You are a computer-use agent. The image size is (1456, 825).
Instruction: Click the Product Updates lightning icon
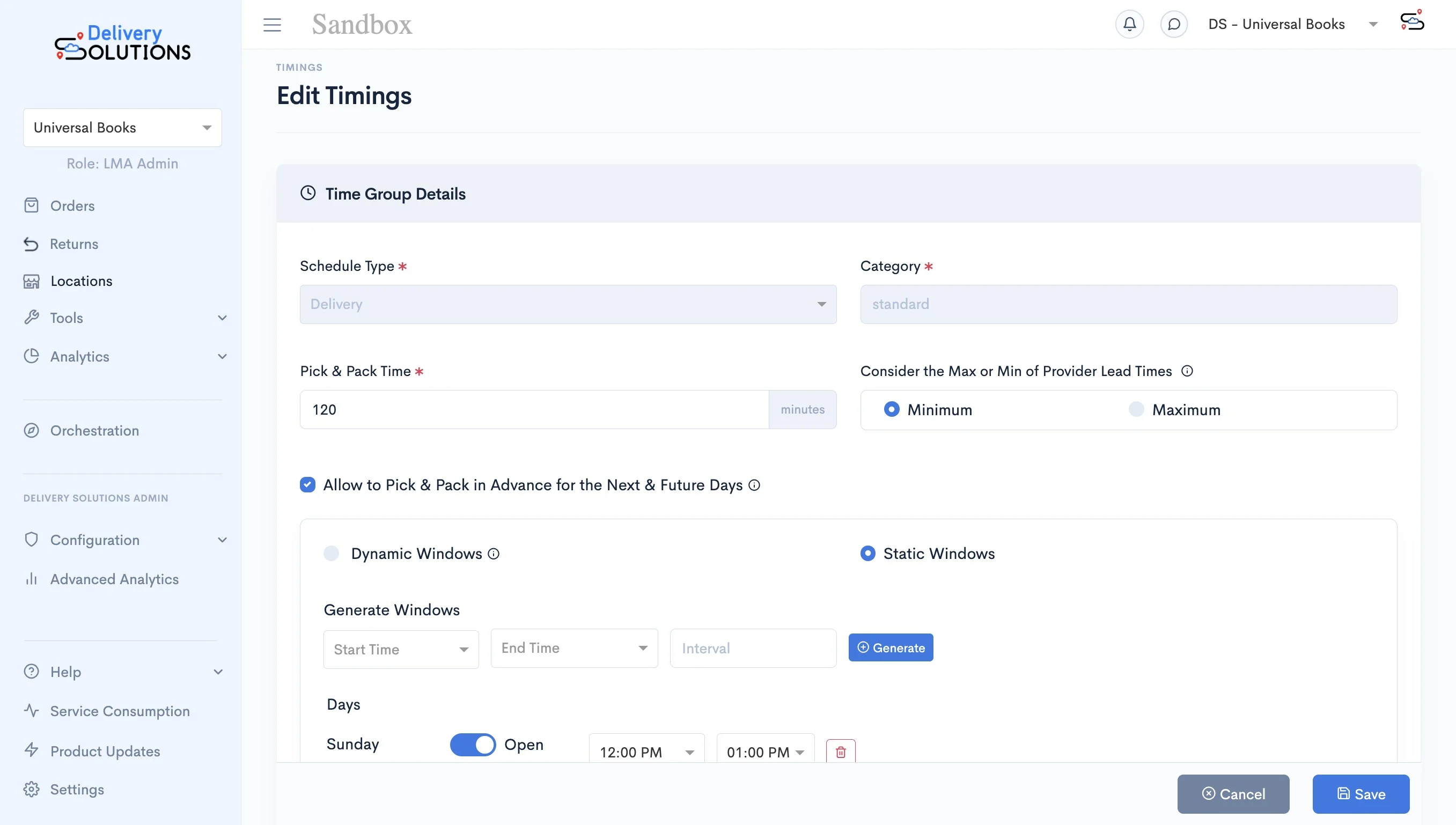click(31, 750)
